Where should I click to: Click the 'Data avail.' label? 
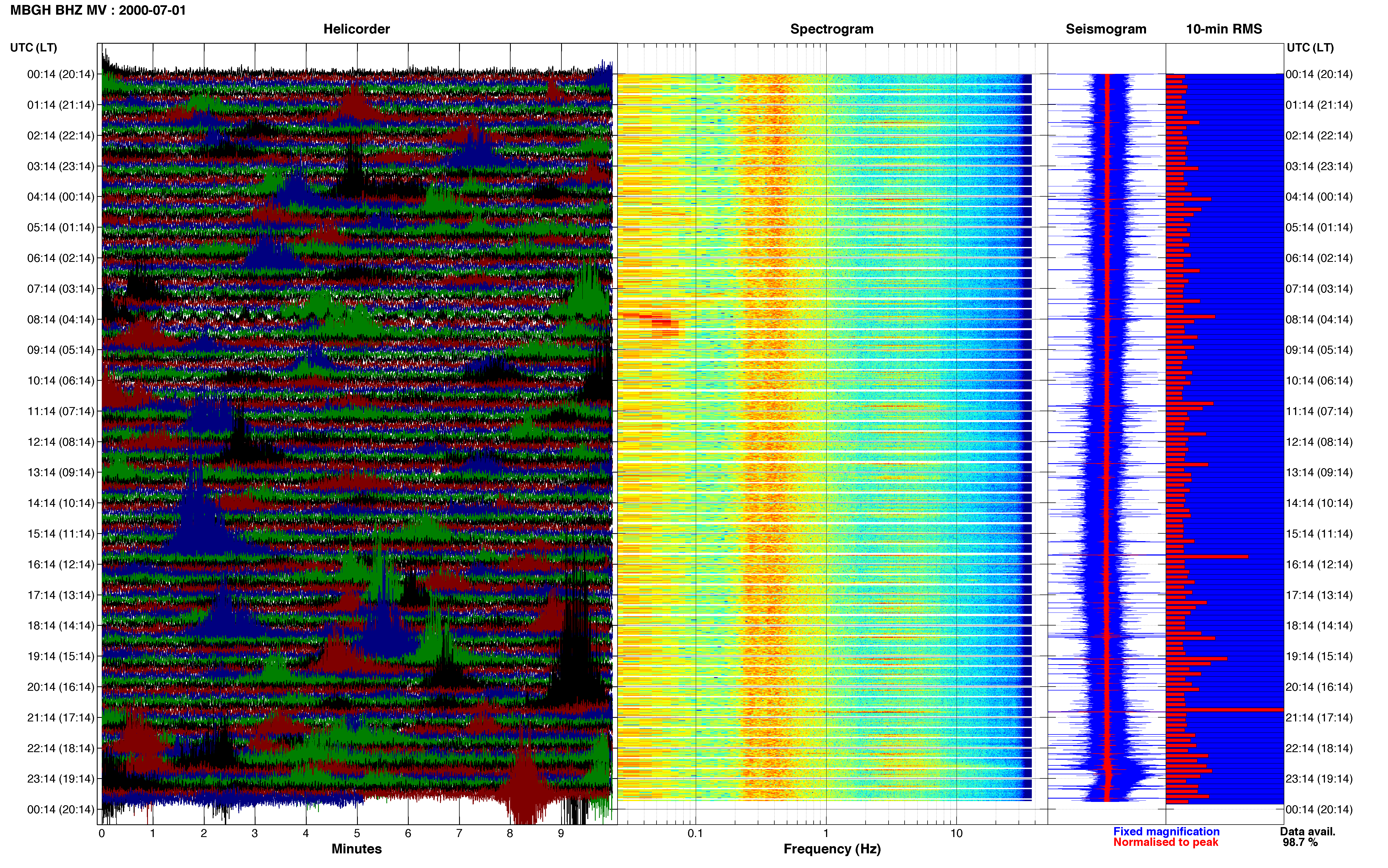1308,831
